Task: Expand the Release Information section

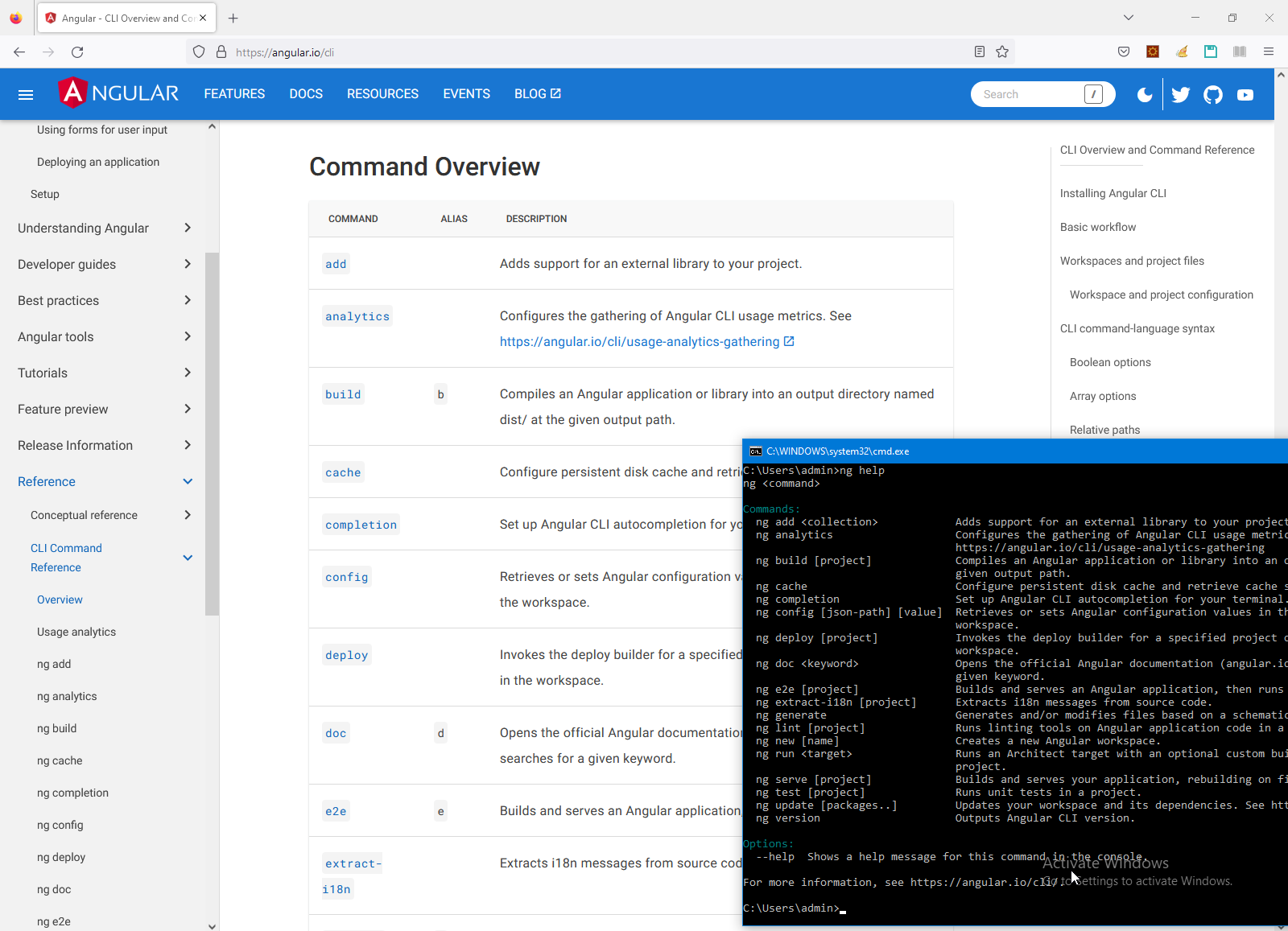Action: click(105, 445)
